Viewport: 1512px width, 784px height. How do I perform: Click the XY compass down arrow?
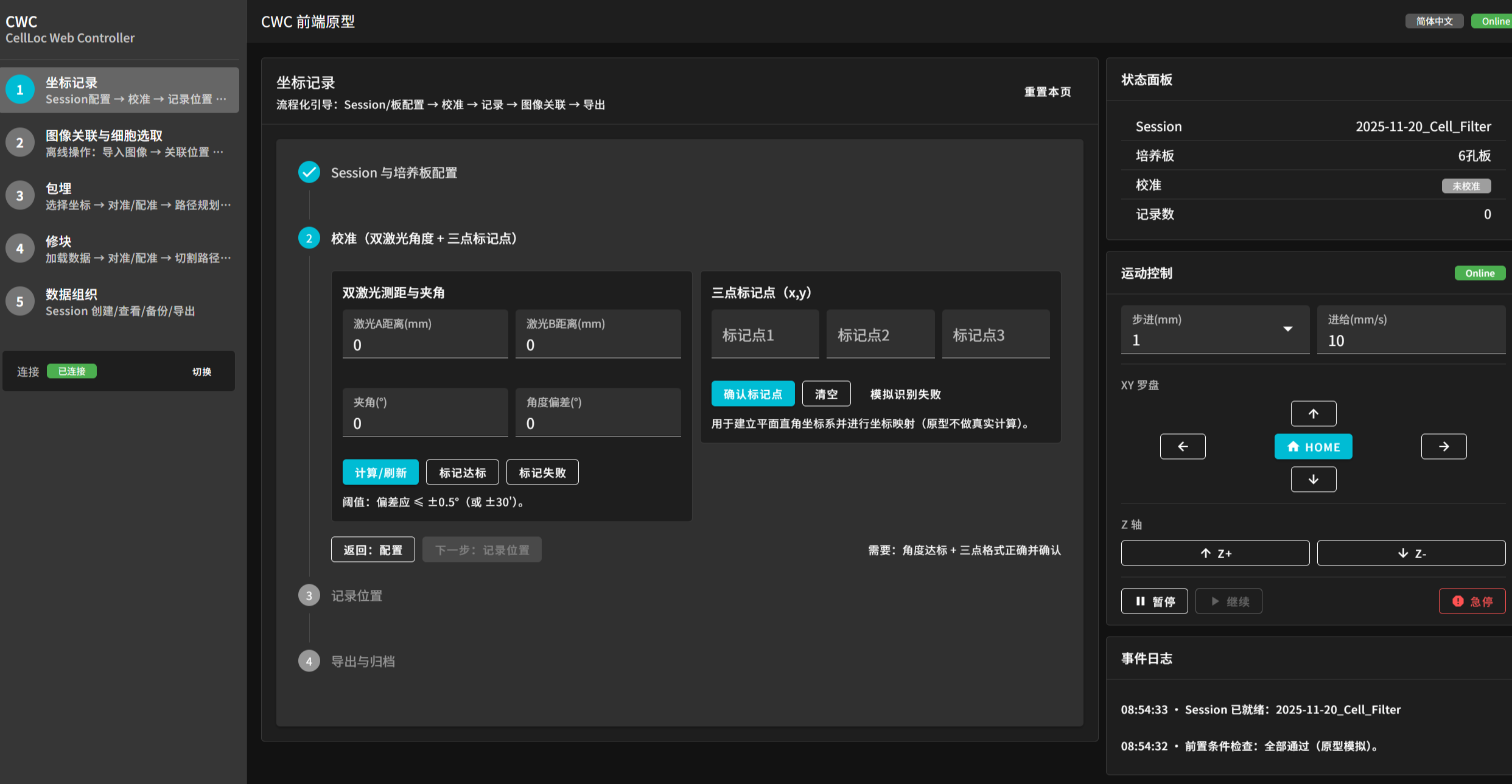[x=1314, y=480]
